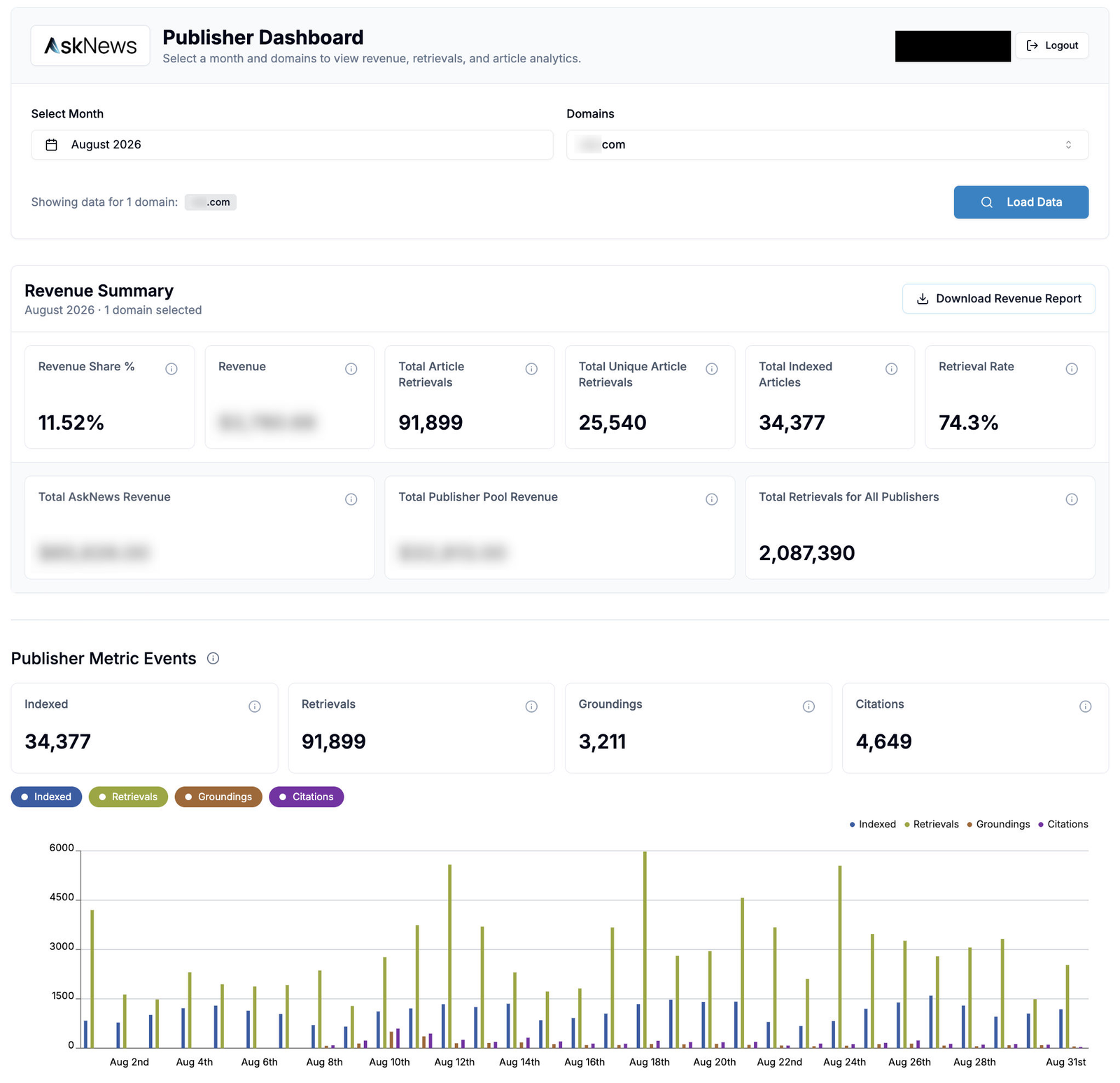
Task: Click Indexed in the chart legend
Action: click(872, 824)
